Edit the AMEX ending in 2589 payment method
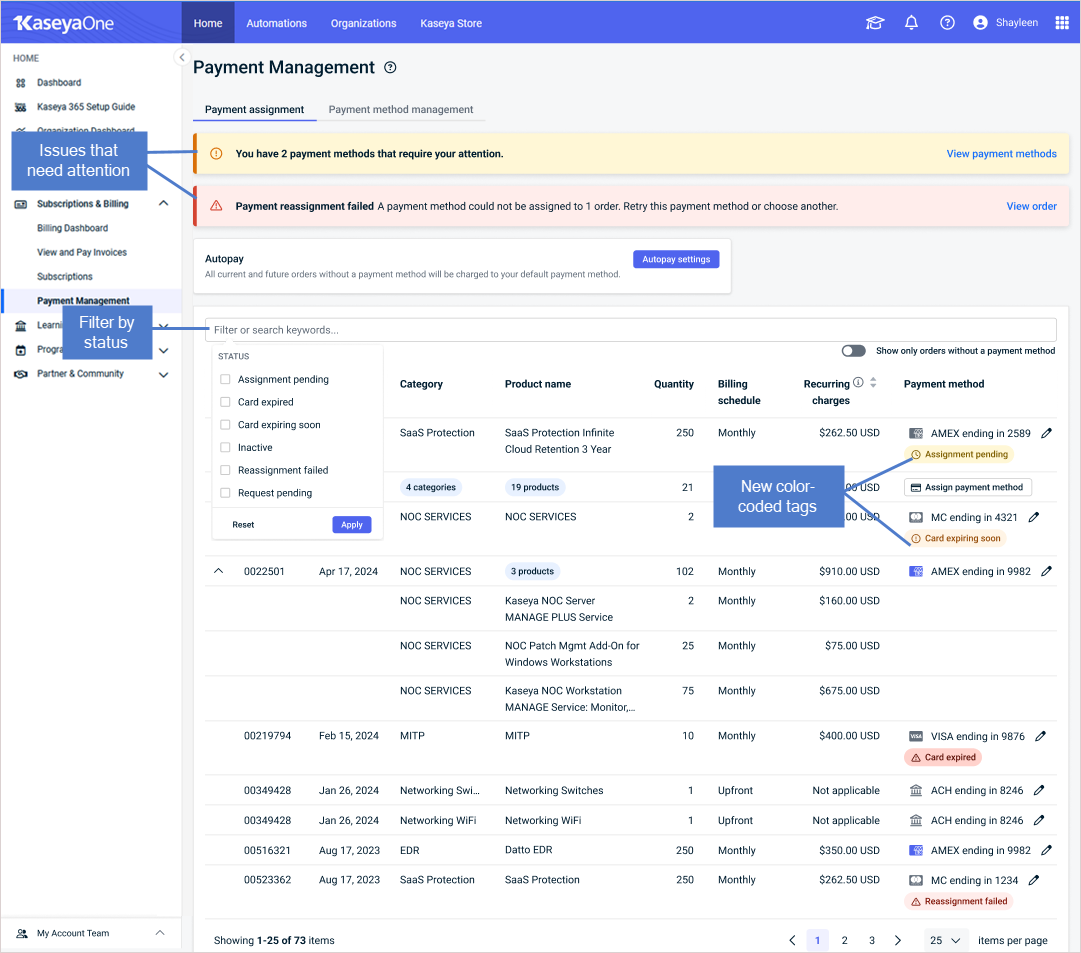 click(1047, 433)
